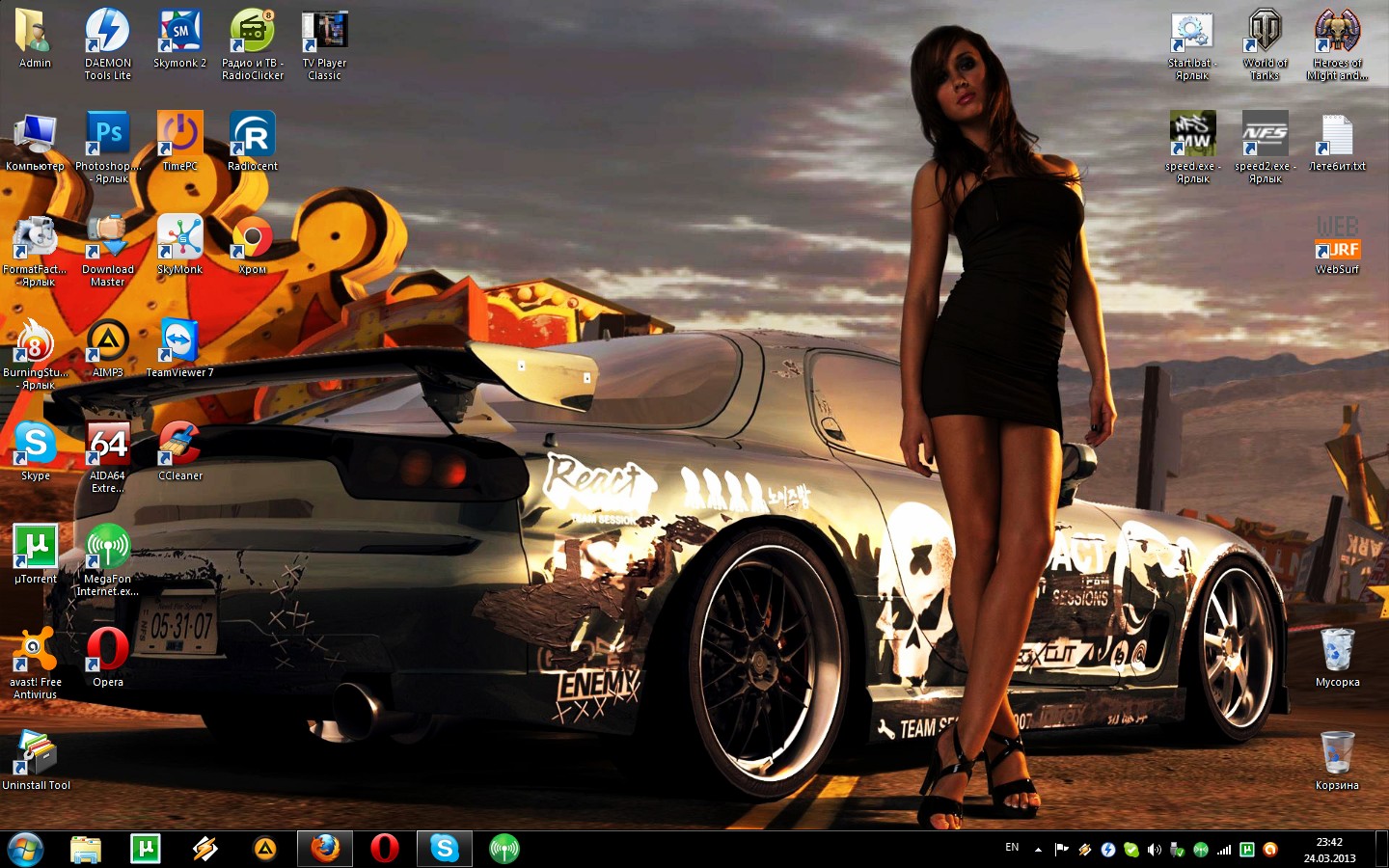The height and width of the screenshot is (868, 1389).
Task: Click the MegaFon modem tray icon
Action: pos(1201,850)
